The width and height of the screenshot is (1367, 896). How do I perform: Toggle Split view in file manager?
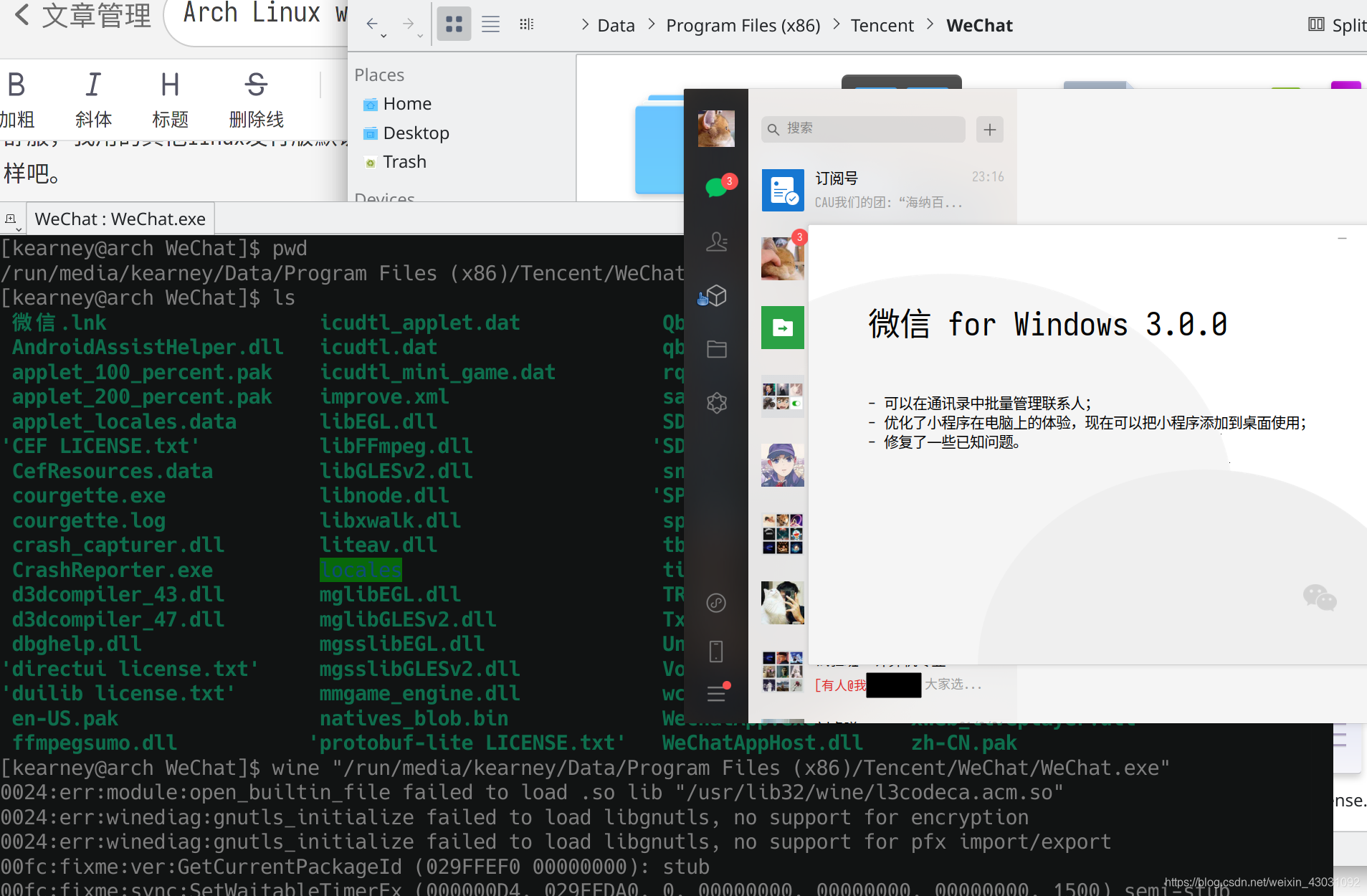[1337, 25]
